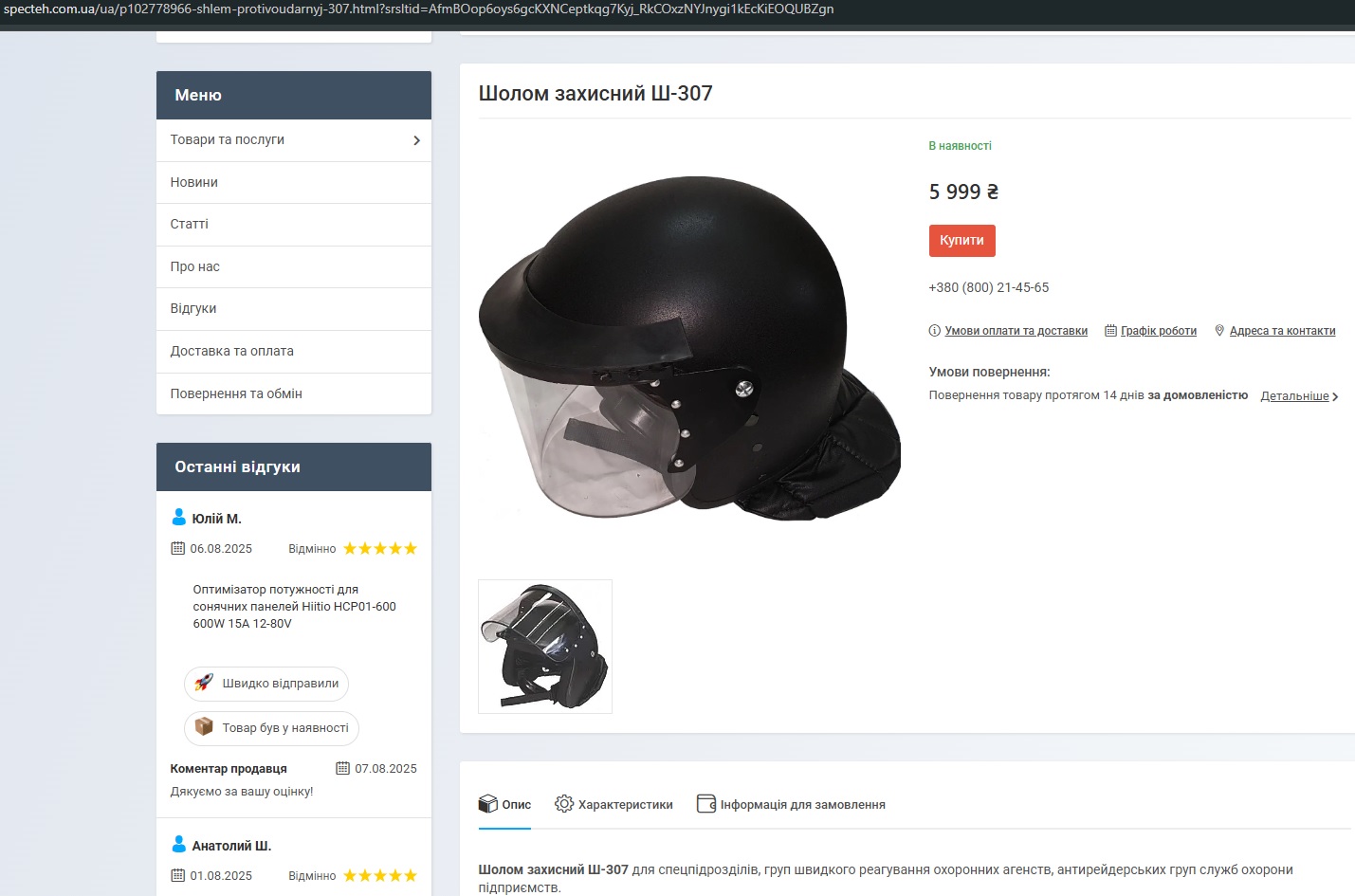Switch to Інформація для замовлення tab
This screenshot has height=896, width=1355.
click(x=791, y=805)
